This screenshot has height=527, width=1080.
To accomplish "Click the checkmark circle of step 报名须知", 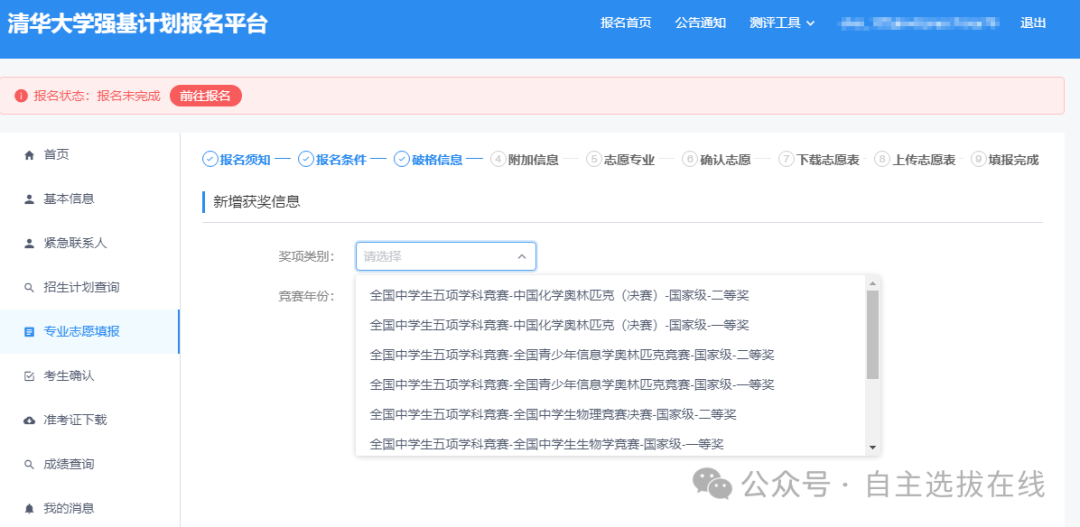I will click(x=209, y=159).
